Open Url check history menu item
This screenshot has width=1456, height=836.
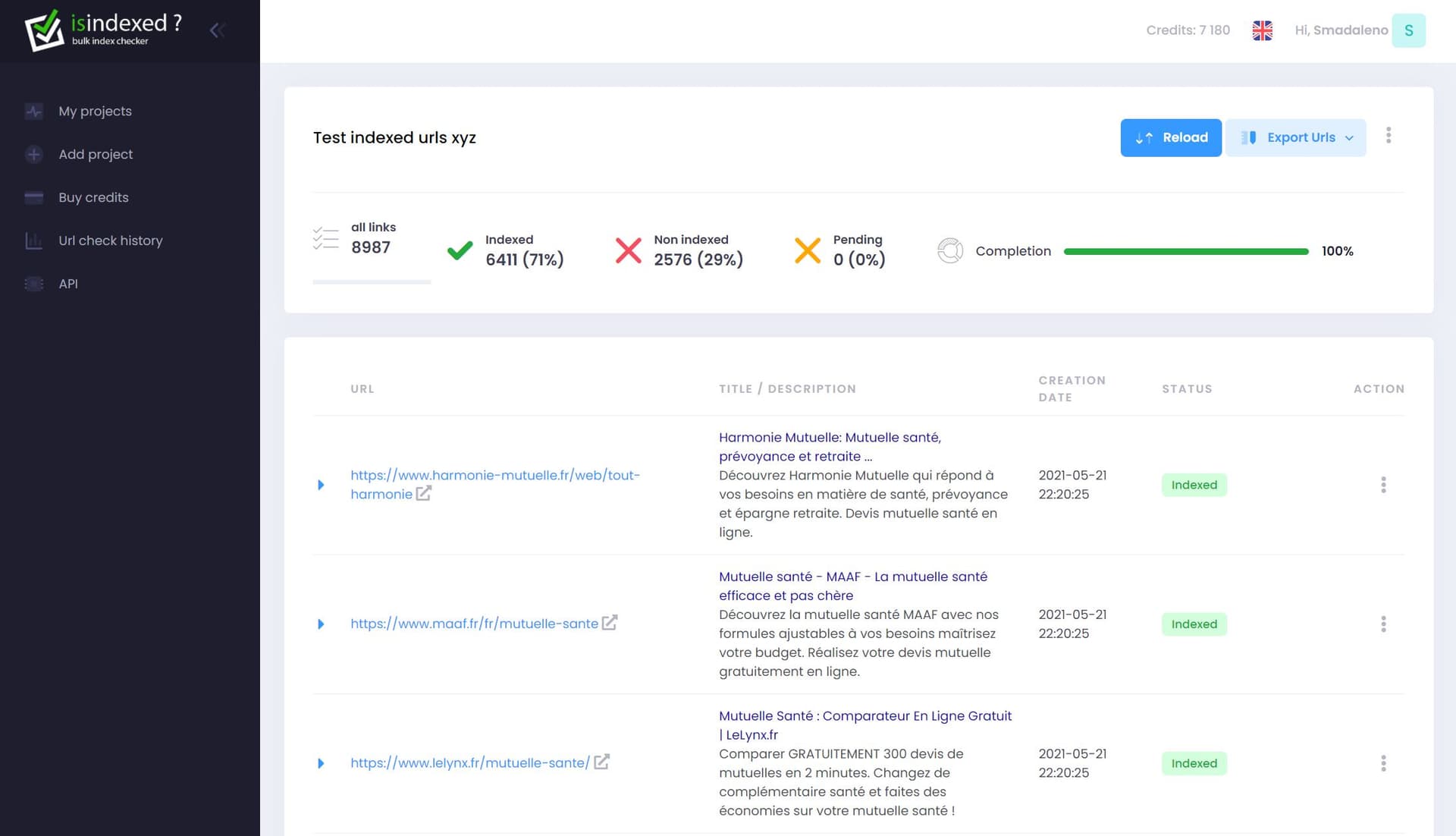[110, 240]
